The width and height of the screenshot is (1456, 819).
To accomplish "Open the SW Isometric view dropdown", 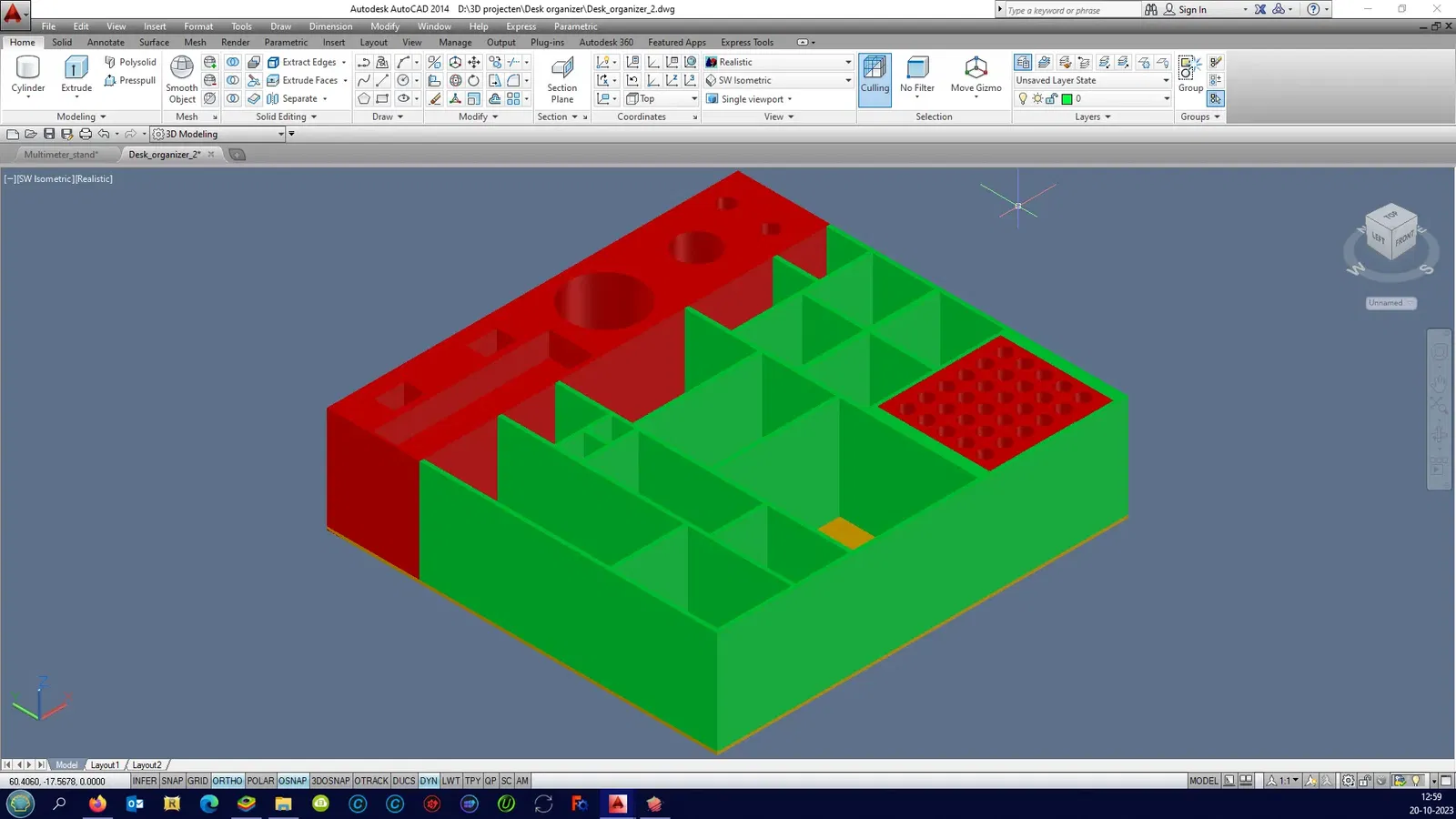I will click(x=779, y=80).
